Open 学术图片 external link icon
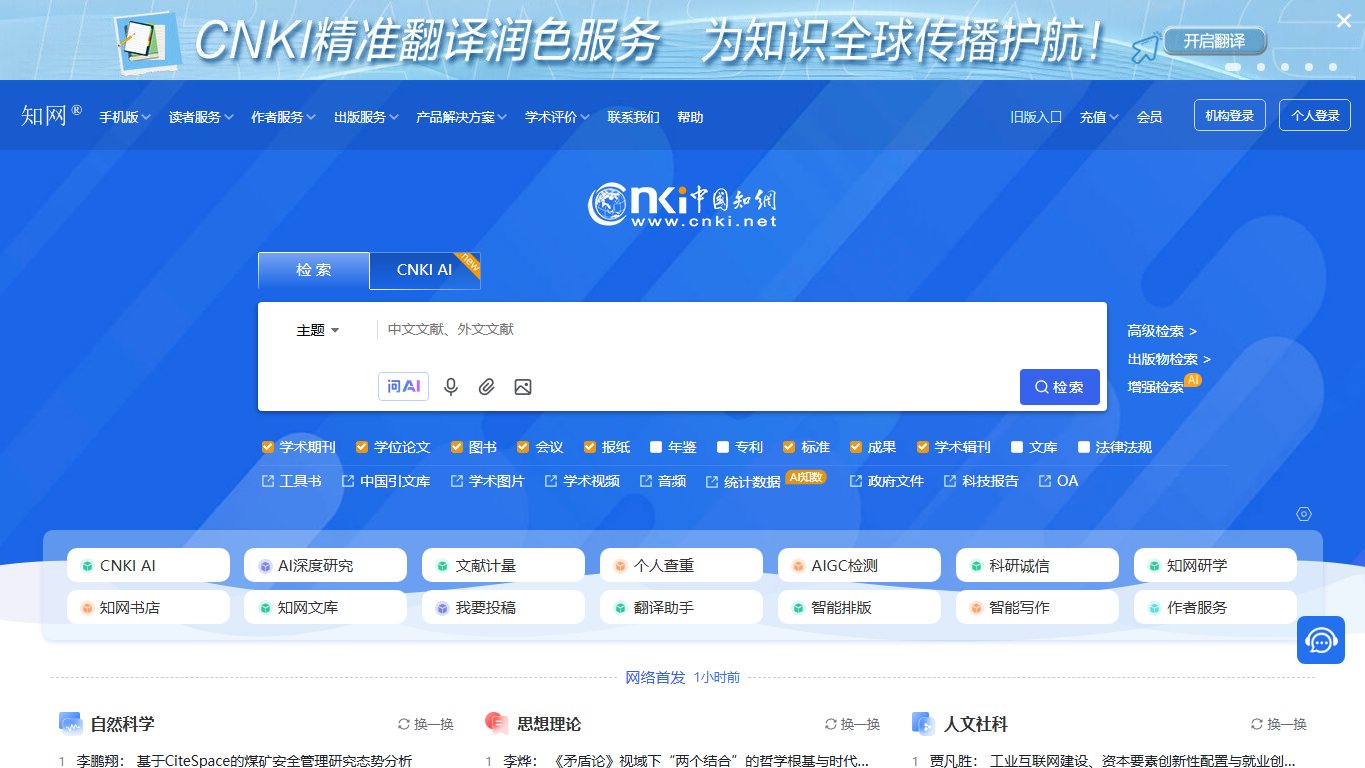The height and width of the screenshot is (768, 1365). 457,481
